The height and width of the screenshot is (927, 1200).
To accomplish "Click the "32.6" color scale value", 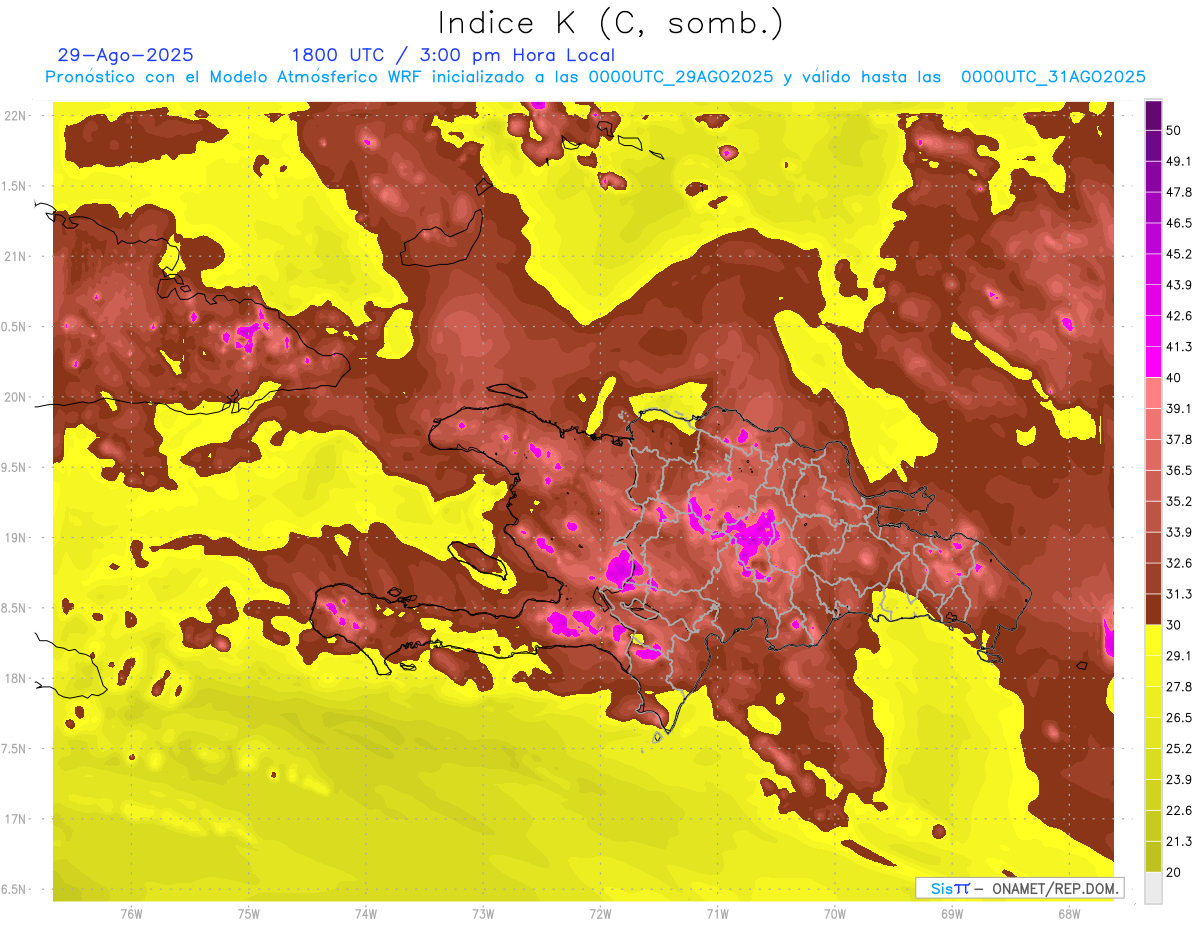I will 1178,563.
